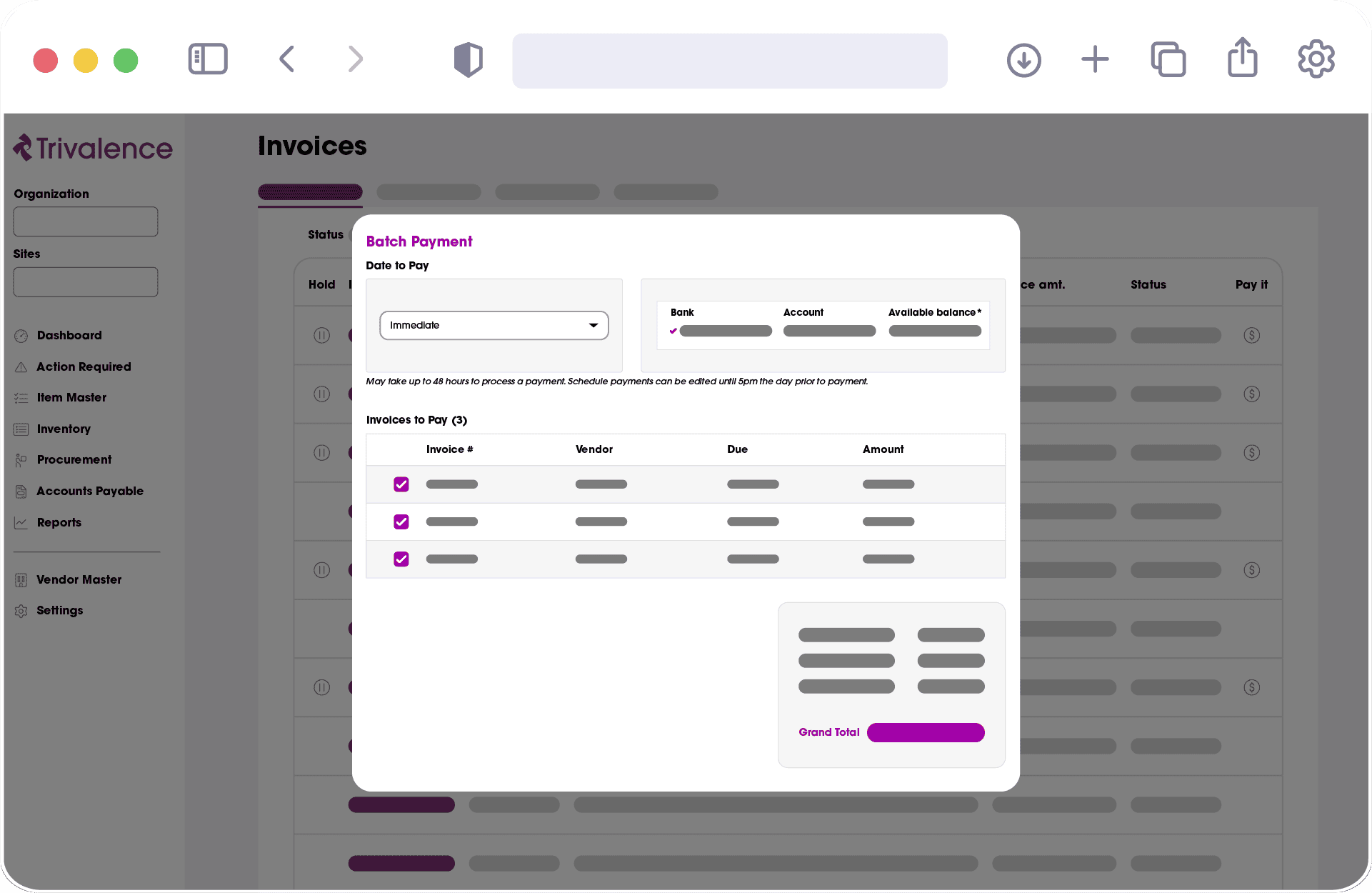The height and width of the screenshot is (893, 1372).
Task: Select the second tab under Invoices
Action: (x=429, y=191)
